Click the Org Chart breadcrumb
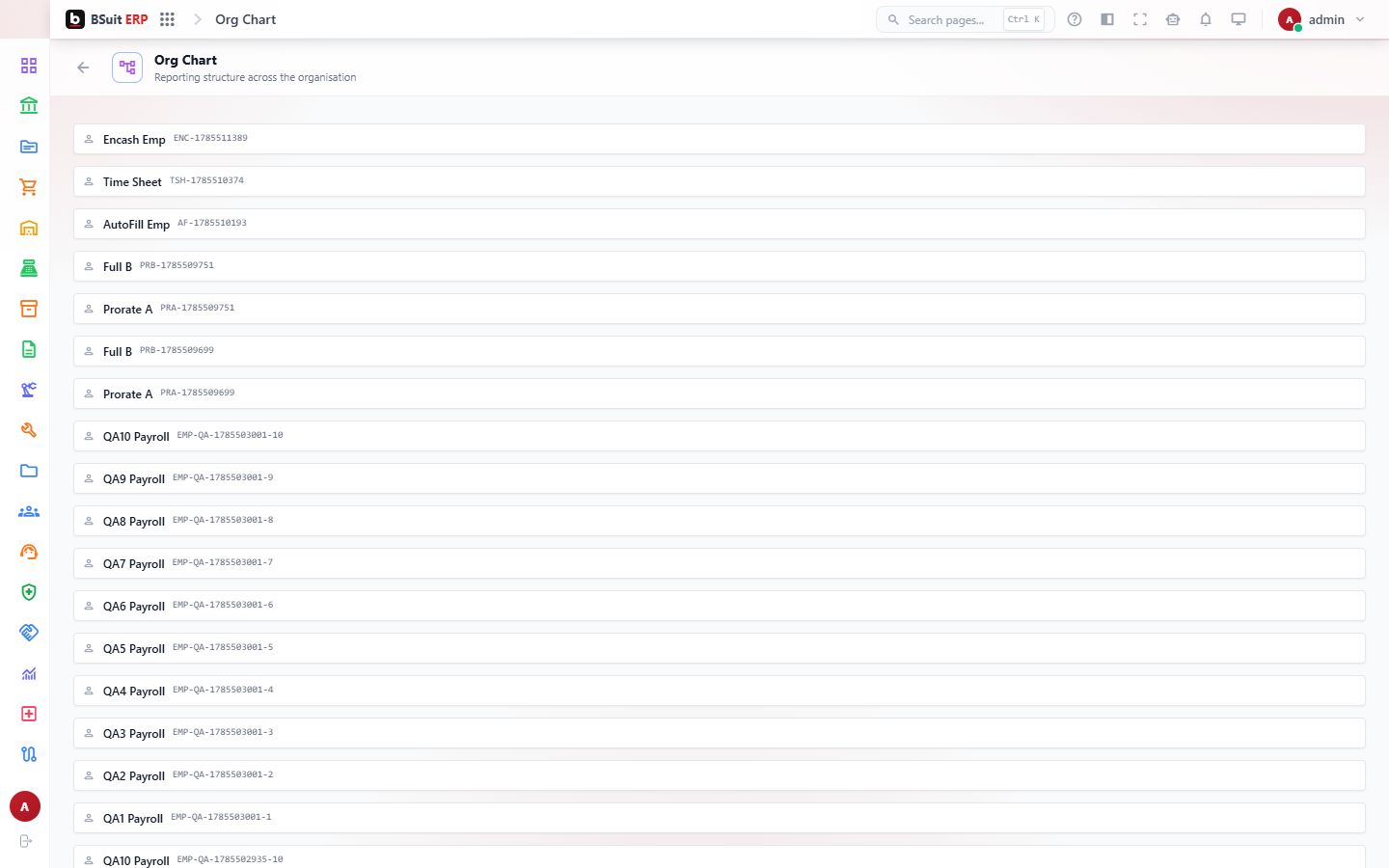Screen dimensions: 1389x868 point(245,19)
